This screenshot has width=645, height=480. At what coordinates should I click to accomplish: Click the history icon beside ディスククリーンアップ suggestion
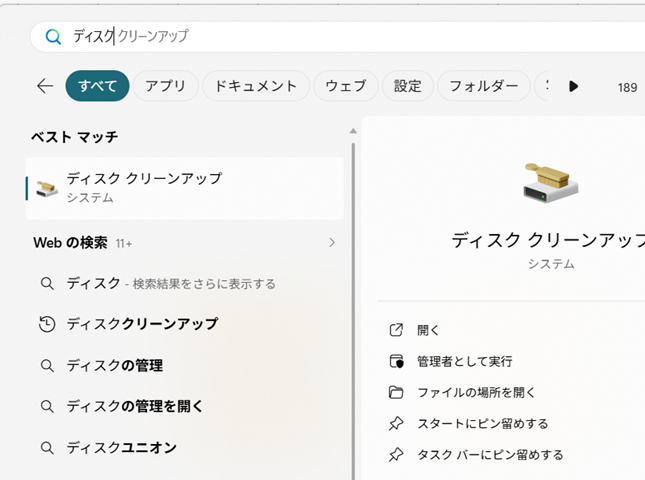pyautogui.click(x=47, y=324)
